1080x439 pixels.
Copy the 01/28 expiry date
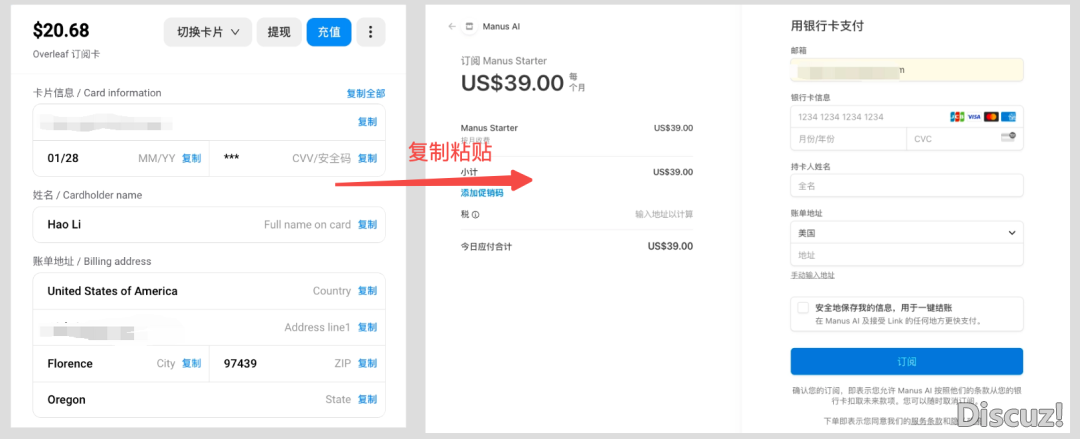(x=191, y=159)
